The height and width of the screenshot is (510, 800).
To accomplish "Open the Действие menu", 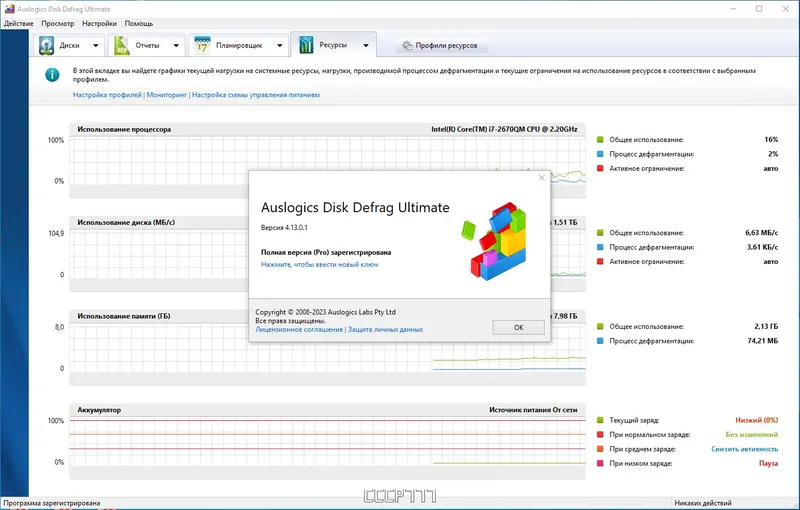I will coord(18,23).
